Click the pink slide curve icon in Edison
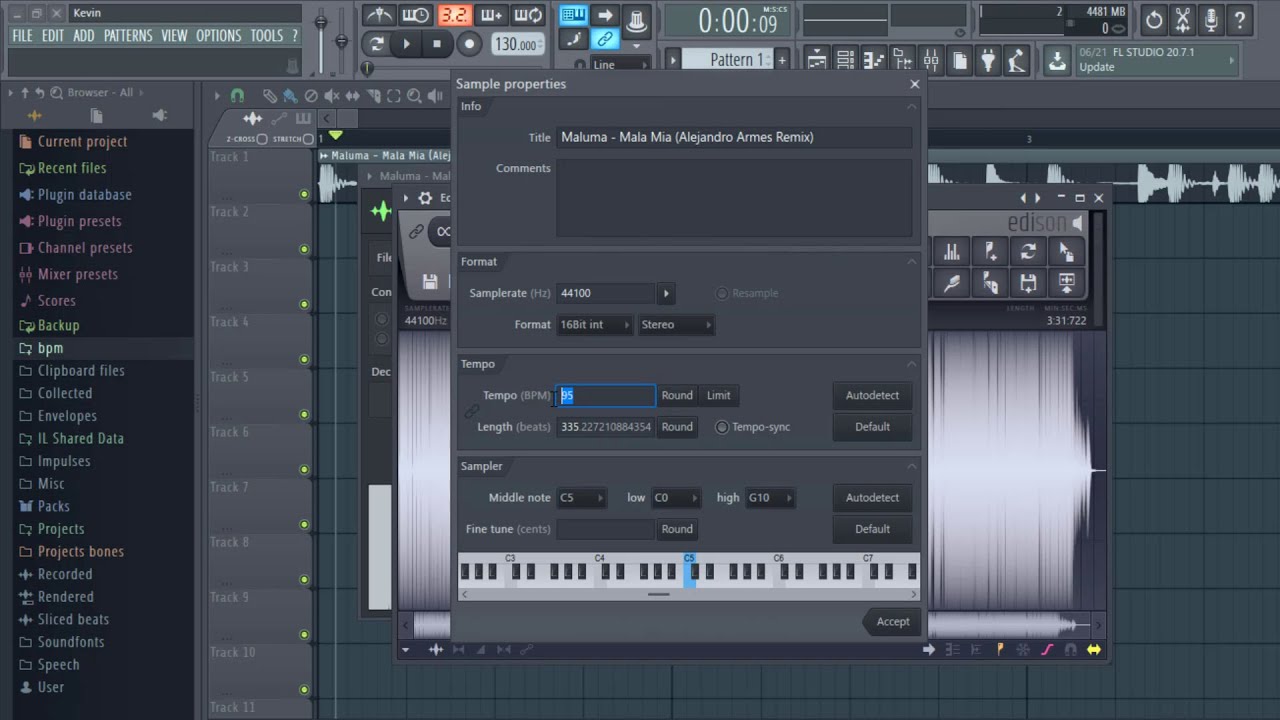Image resolution: width=1280 pixels, height=720 pixels. [1047, 650]
